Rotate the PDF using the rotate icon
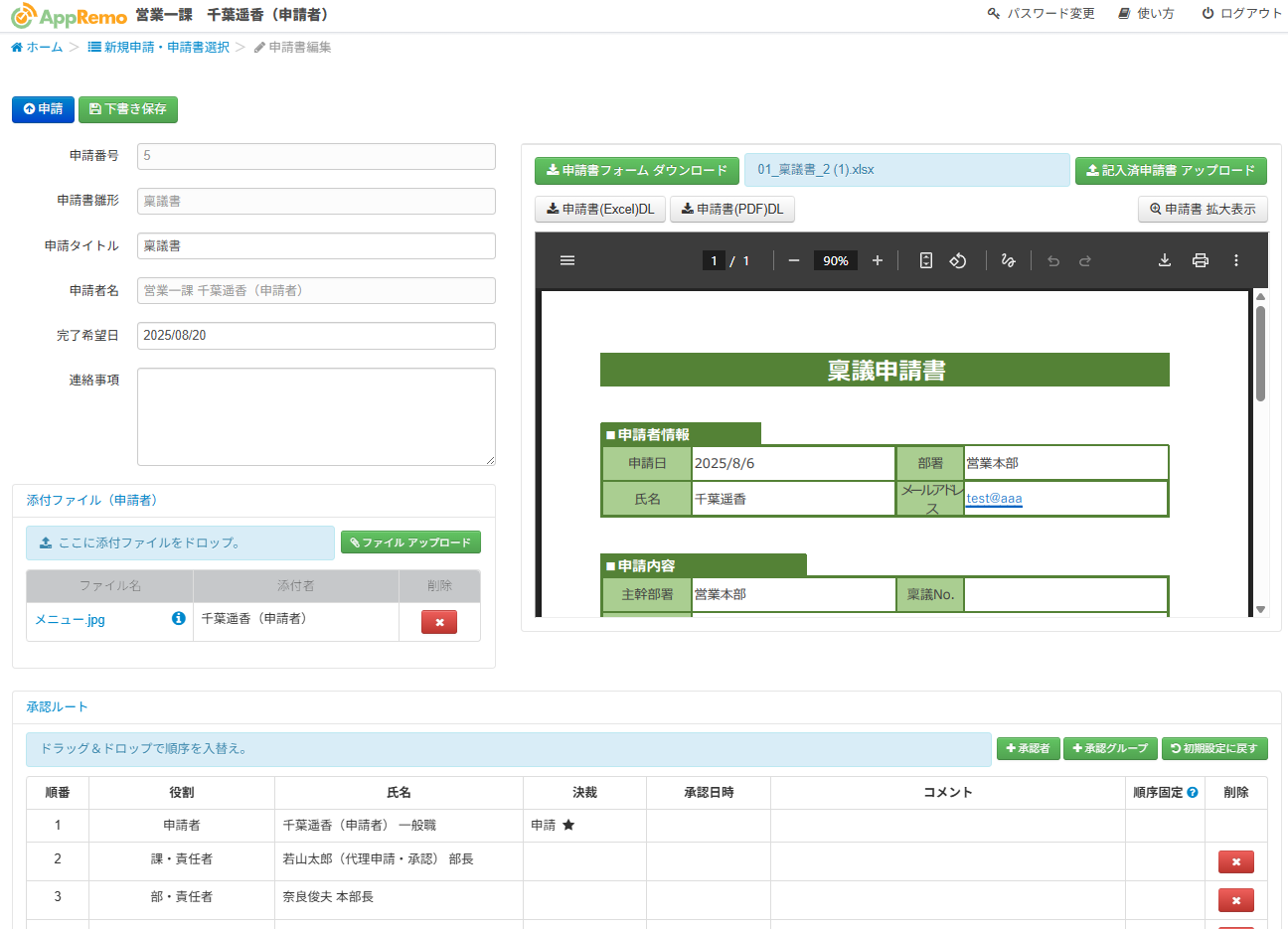Screen dimensions: 1288x929 [x=958, y=260]
